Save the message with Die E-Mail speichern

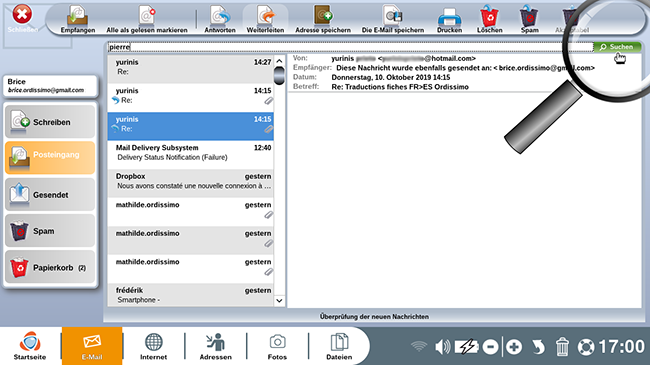point(393,19)
